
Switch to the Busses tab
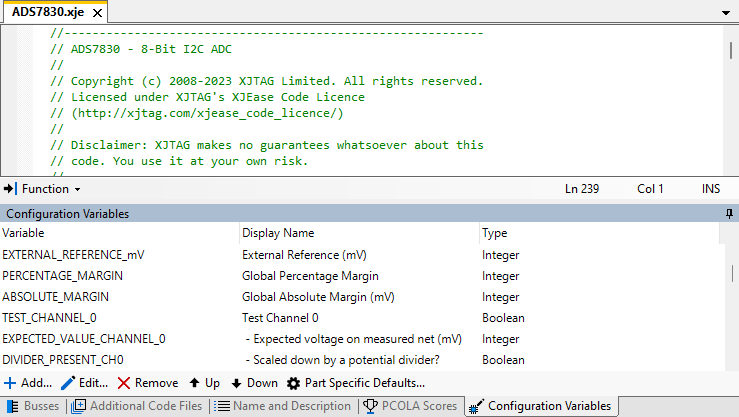tap(34, 406)
